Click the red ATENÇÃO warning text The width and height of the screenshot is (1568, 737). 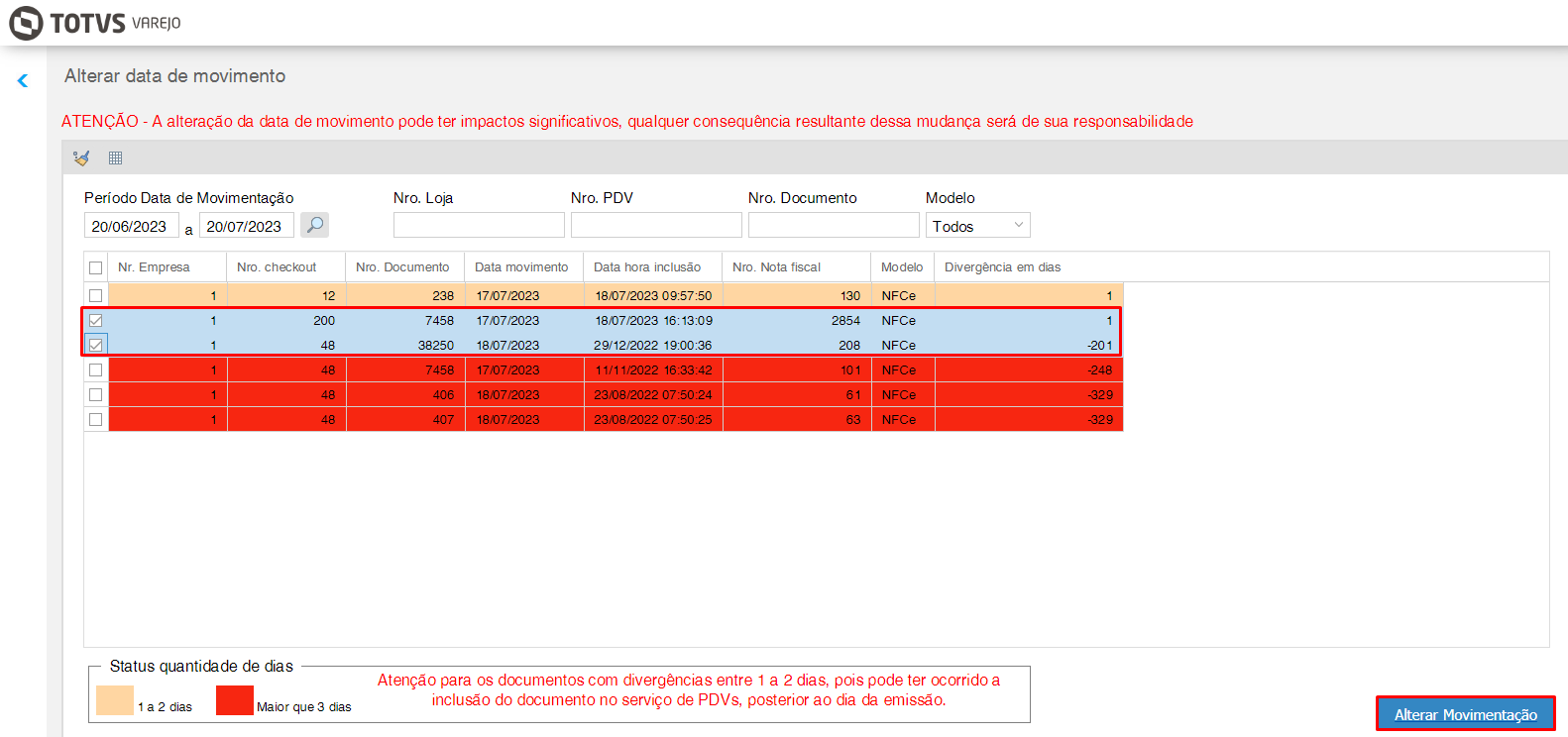pyautogui.click(x=627, y=121)
